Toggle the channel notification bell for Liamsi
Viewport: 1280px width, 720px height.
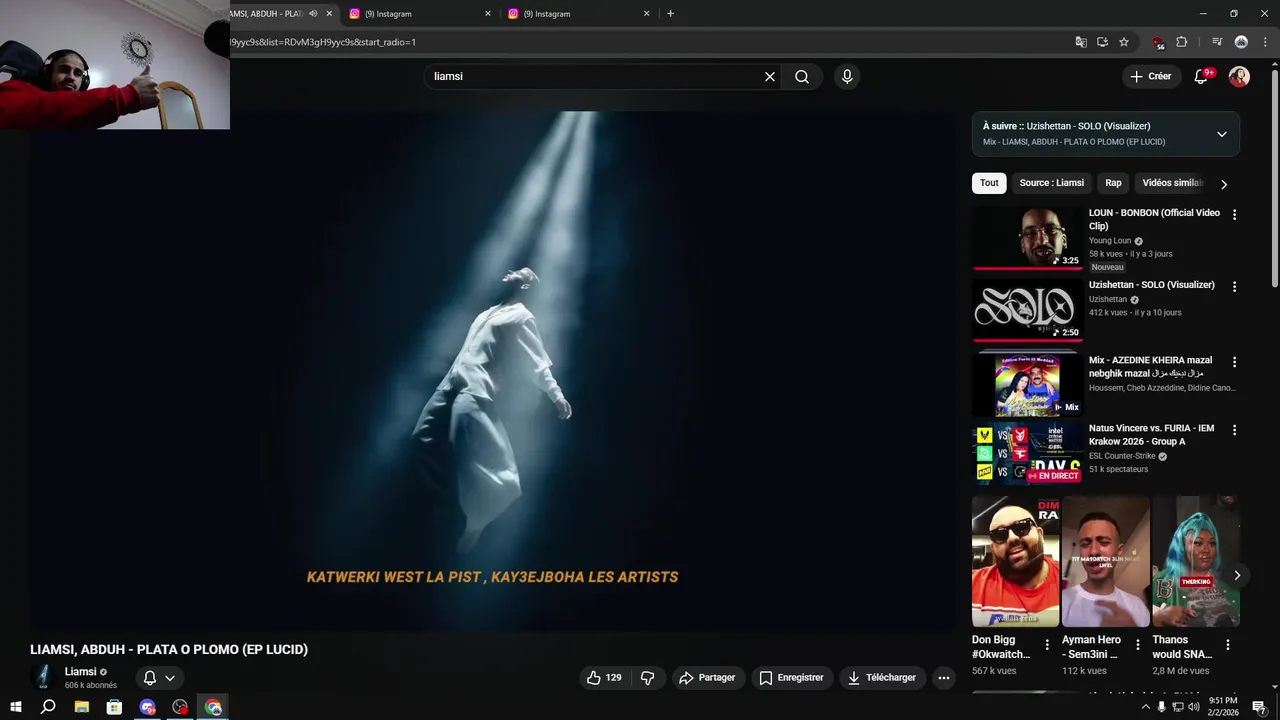159,678
